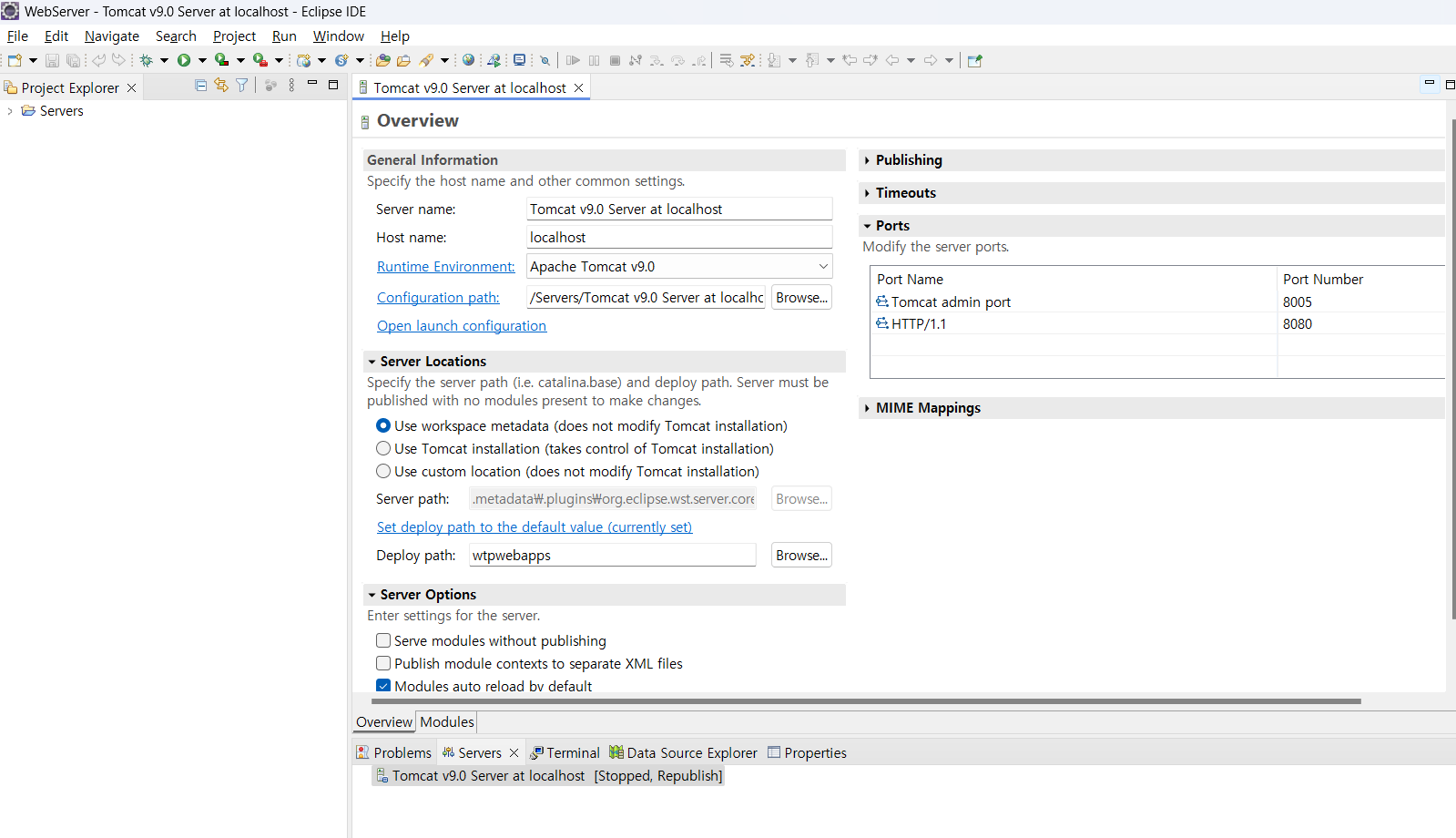
Task: Click the Skip All Breakpoints icon
Action: 545,60
